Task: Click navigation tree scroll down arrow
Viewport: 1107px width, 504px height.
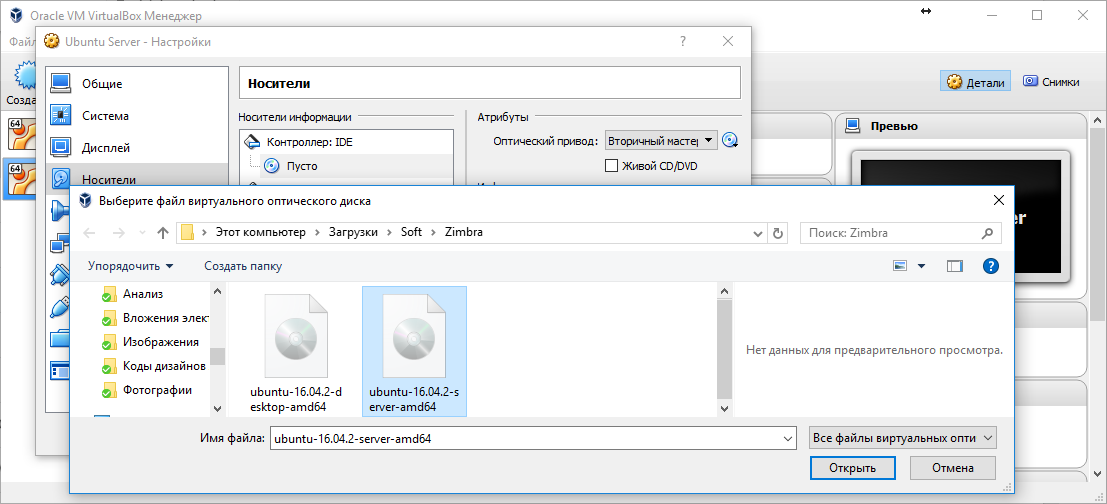Action: point(217,409)
